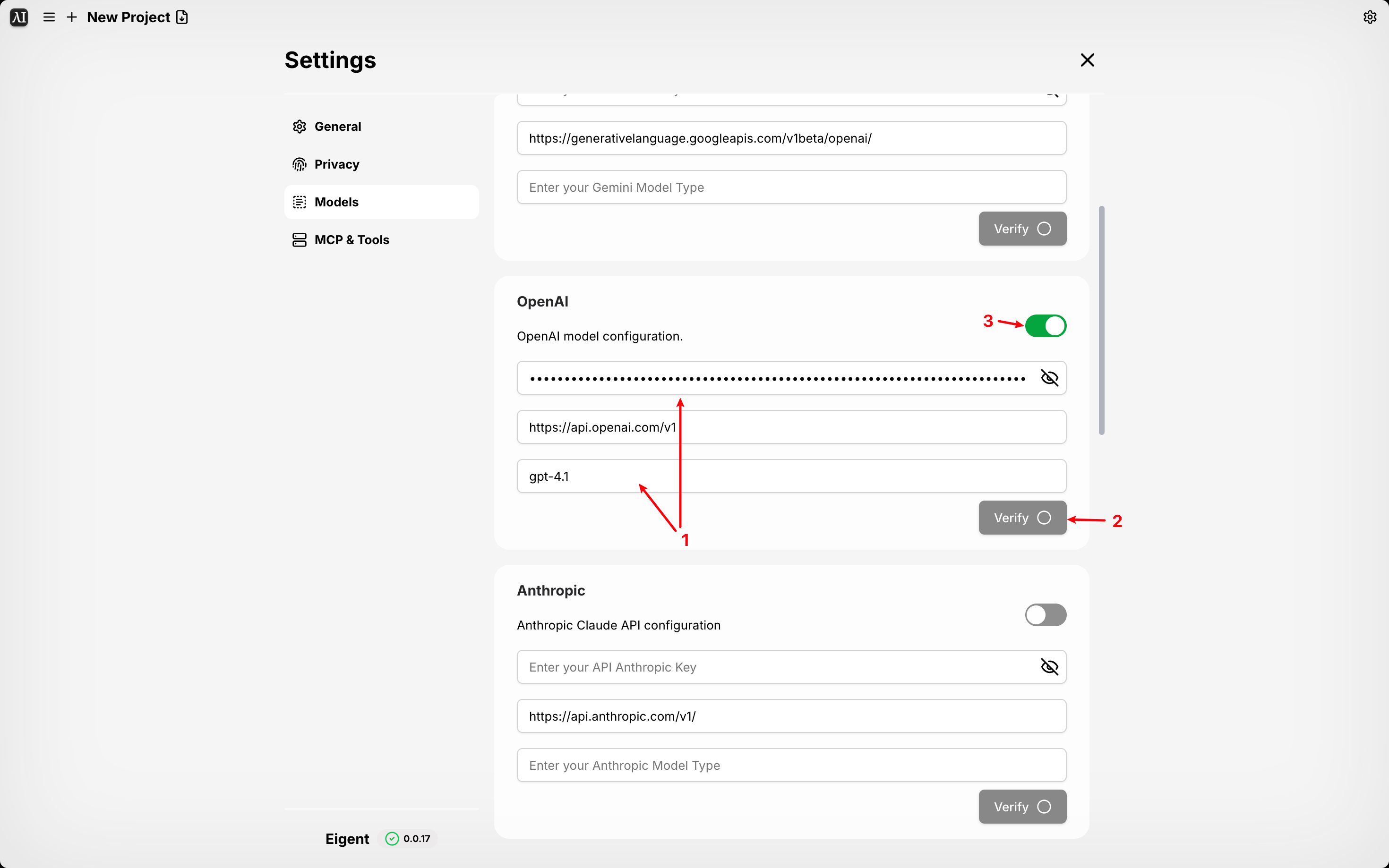
Task: Click the New Project title
Action: point(128,17)
